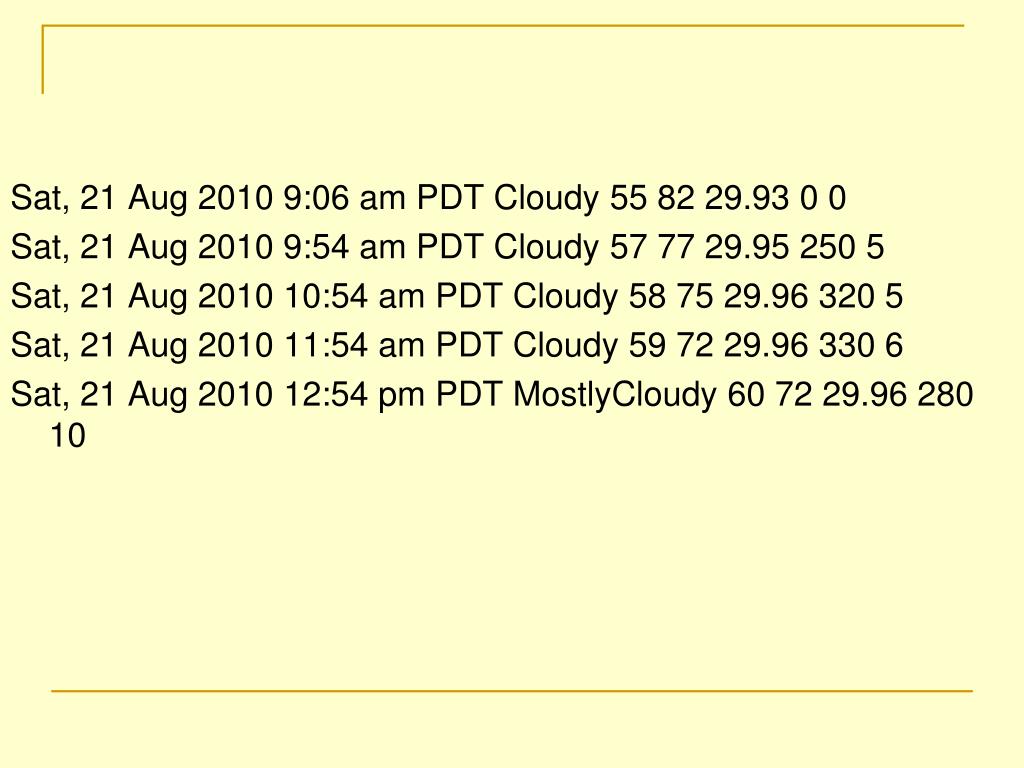
Task: Click the 10:54 am time value
Action: pos(354,296)
